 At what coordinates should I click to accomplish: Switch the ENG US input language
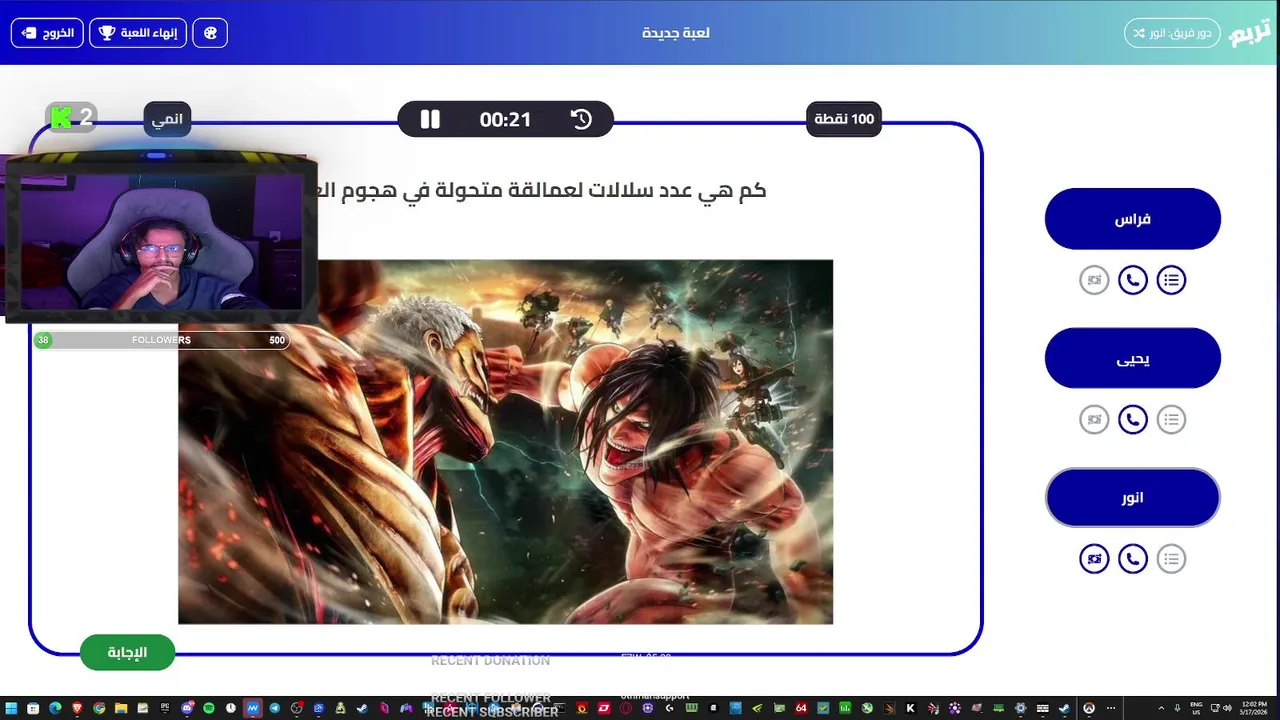pyautogui.click(x=1195, y=708)
